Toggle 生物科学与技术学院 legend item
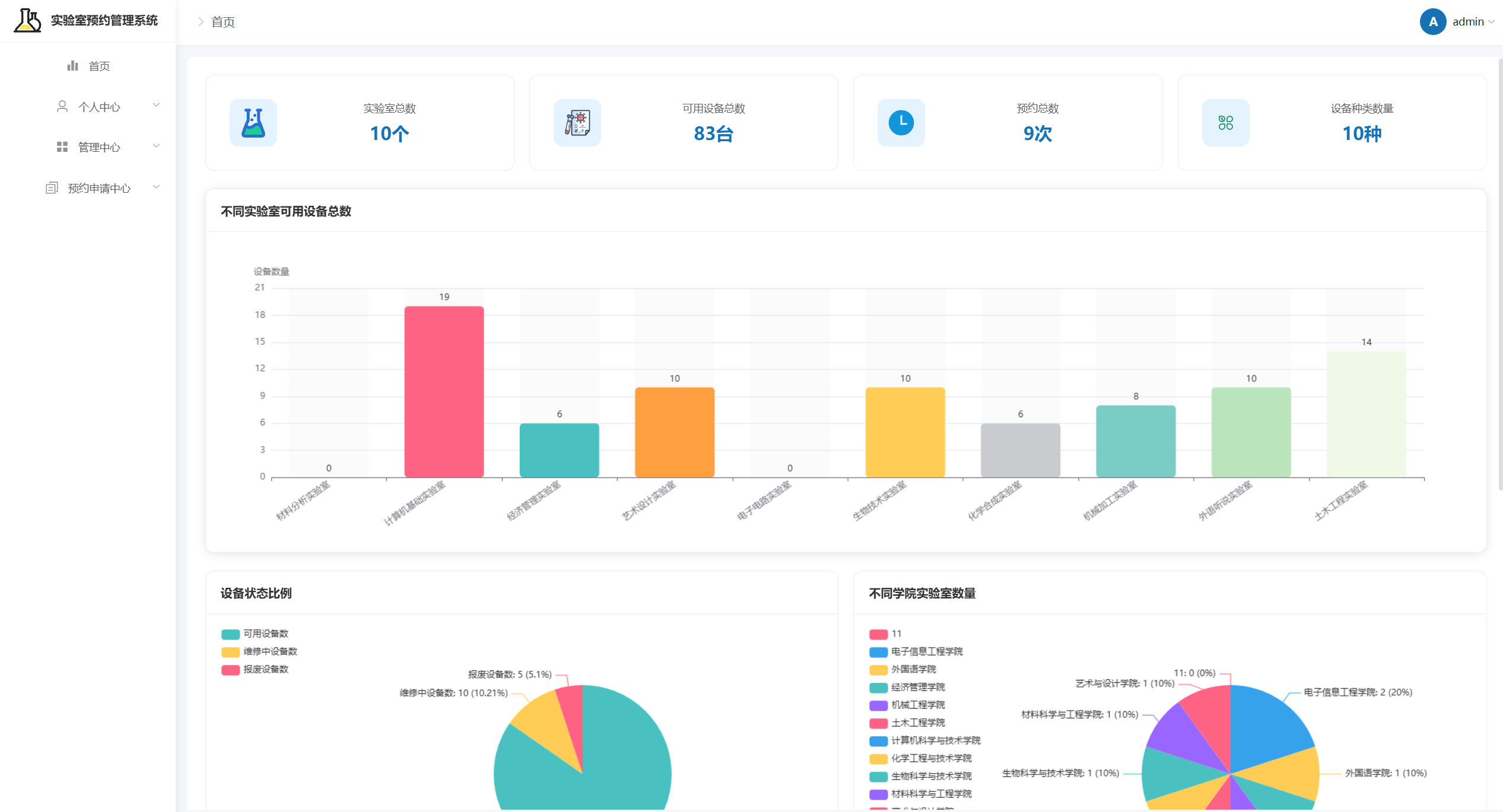 921,776
